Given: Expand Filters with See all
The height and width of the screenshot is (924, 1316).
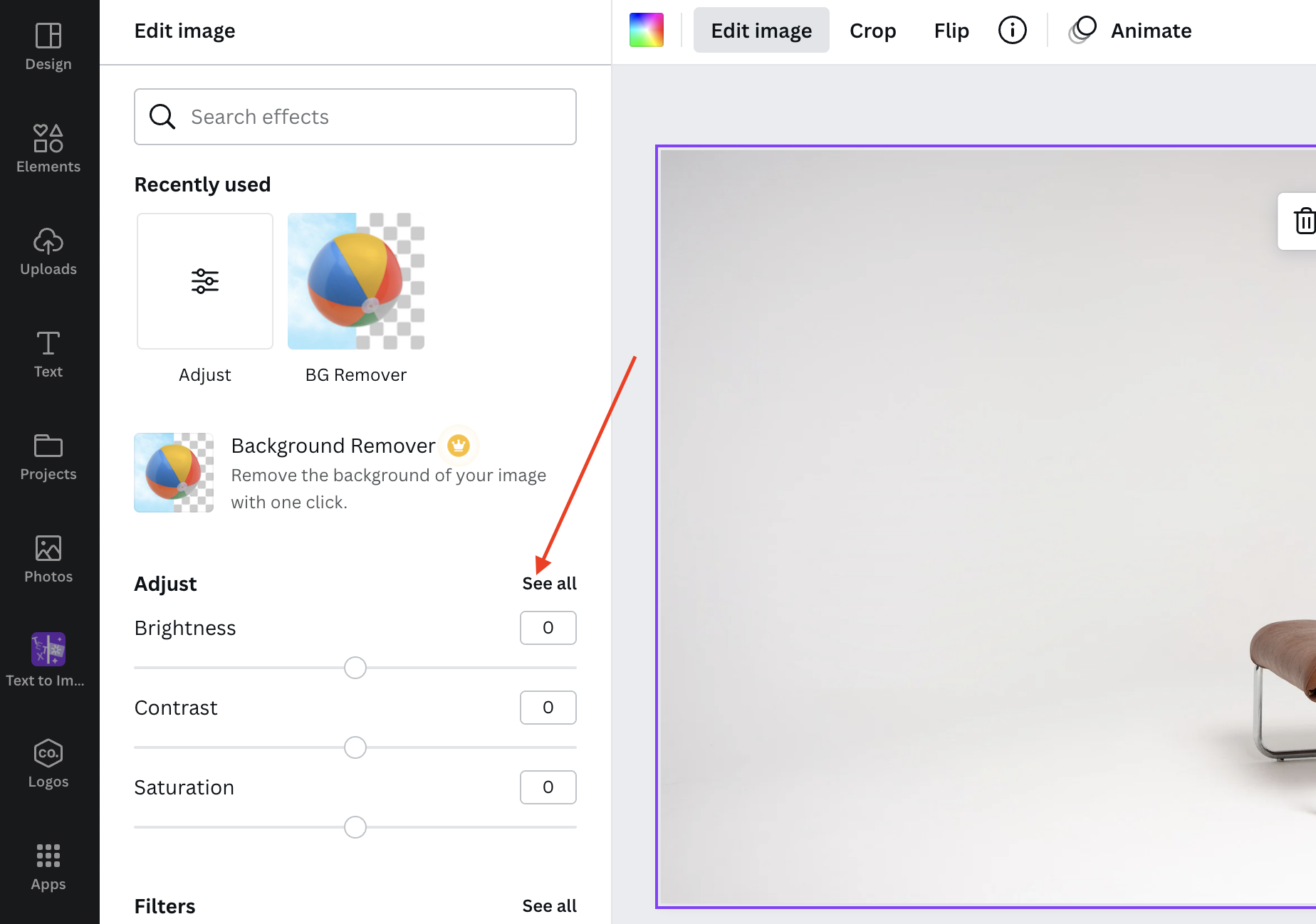Looking at the screenshot, I should [x=549, y=906].
